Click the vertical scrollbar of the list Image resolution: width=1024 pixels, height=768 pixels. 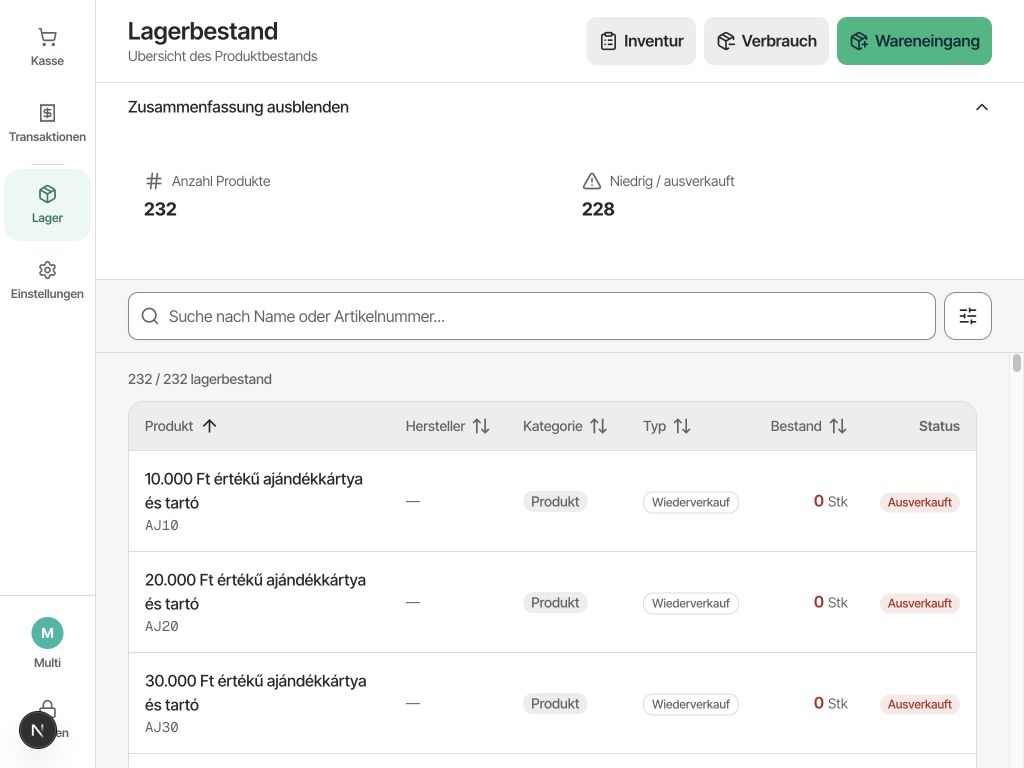click(x=1016, y=362)
